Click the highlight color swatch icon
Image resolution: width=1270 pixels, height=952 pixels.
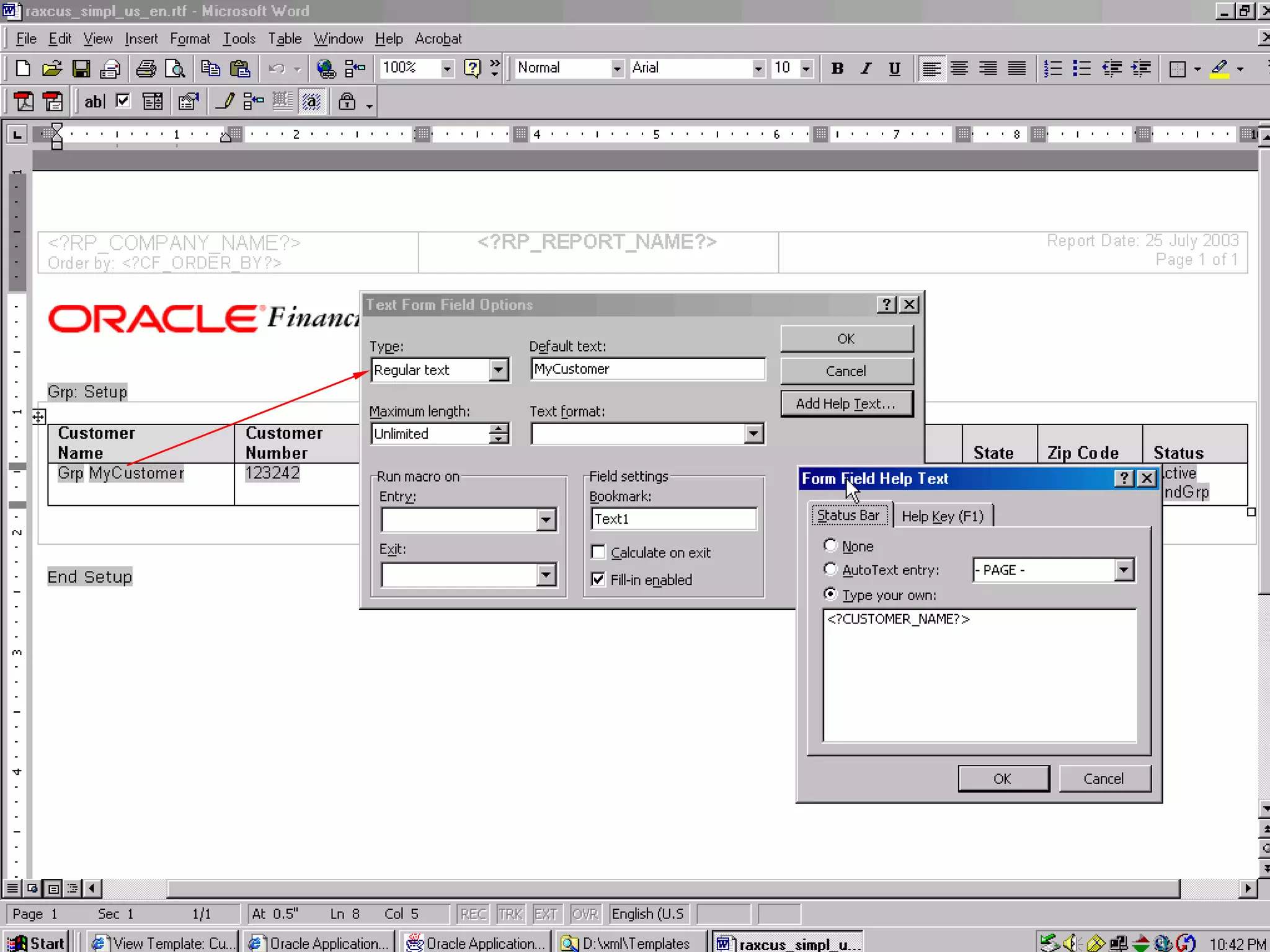(x=1219, y=68)
